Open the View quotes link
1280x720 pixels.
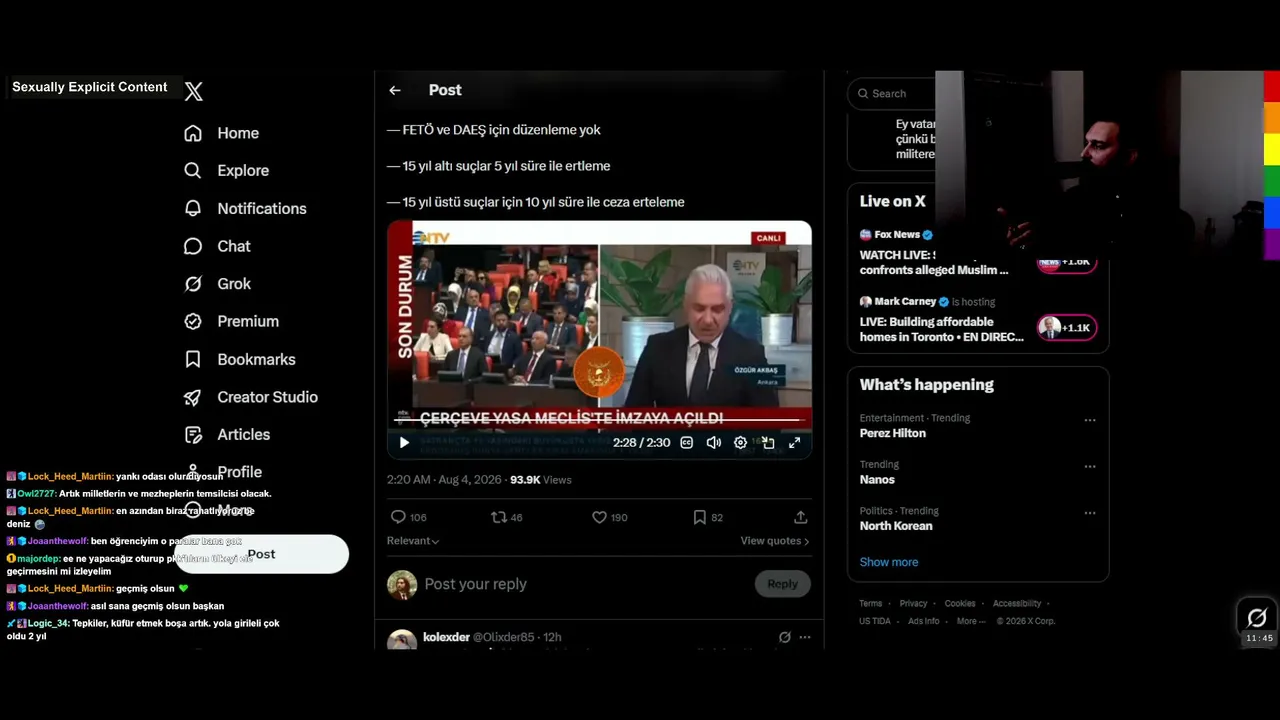pos(775,541)
